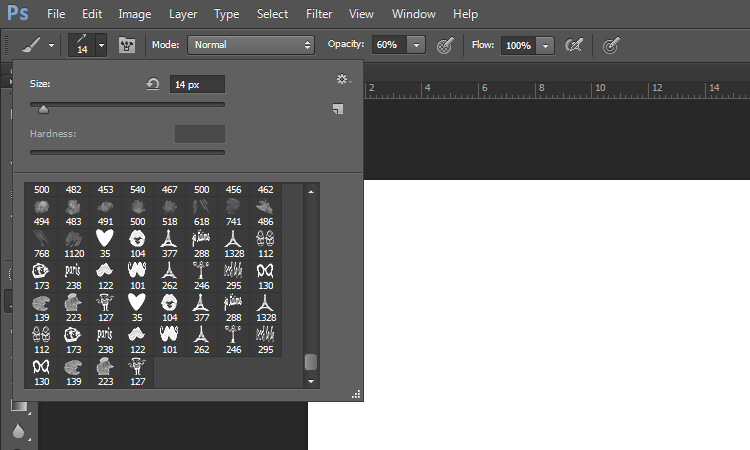The height and width of the screenshot is (450, 750).
Task: Open the Flow slider dropdown arrow
Action: (x=545, y=46)
